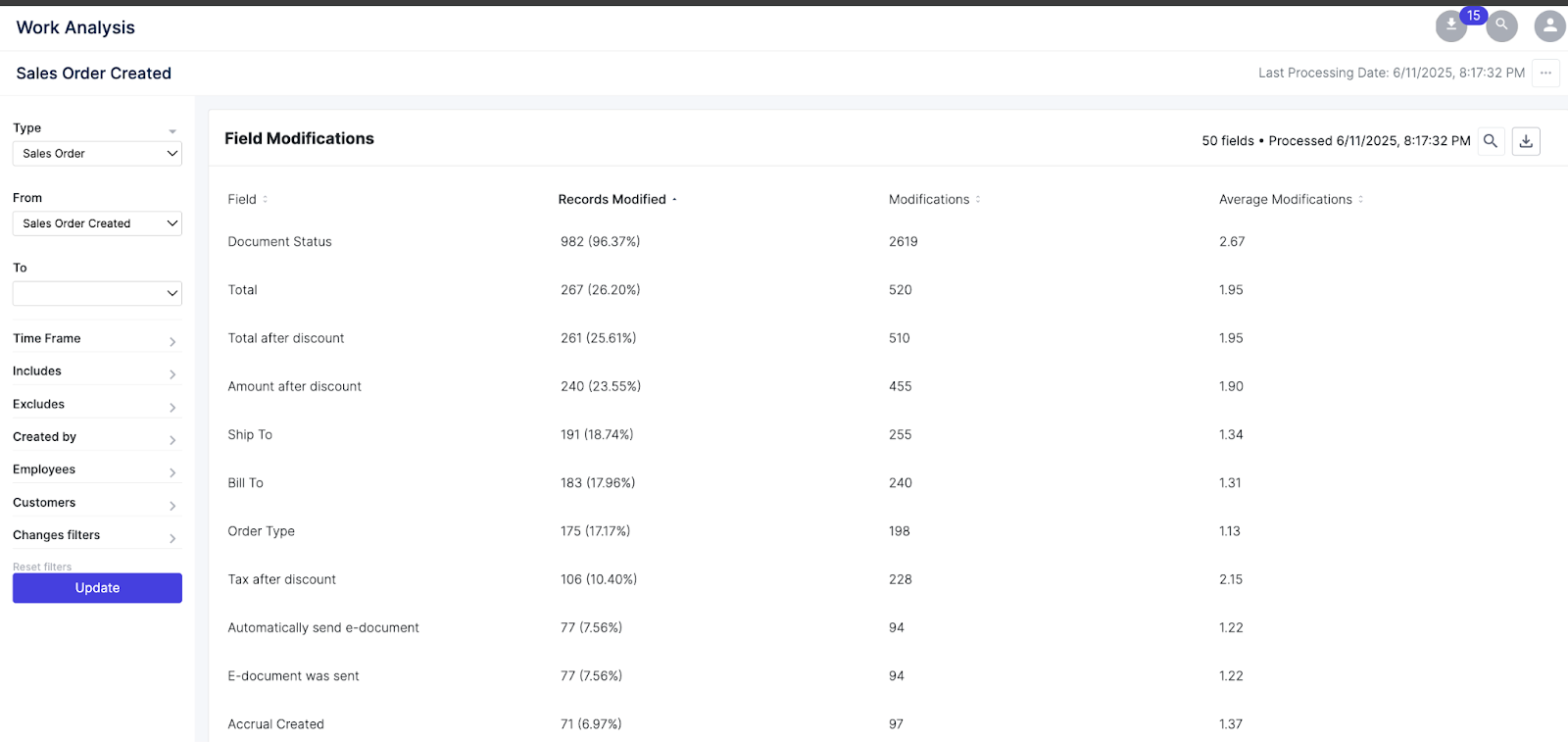Click the Records Modified column header
This screenshot has width=1568, height=742.
tap(612, 199)
